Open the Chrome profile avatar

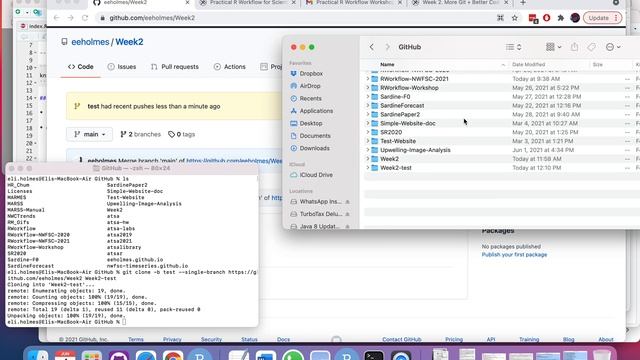tap(575, 18)
